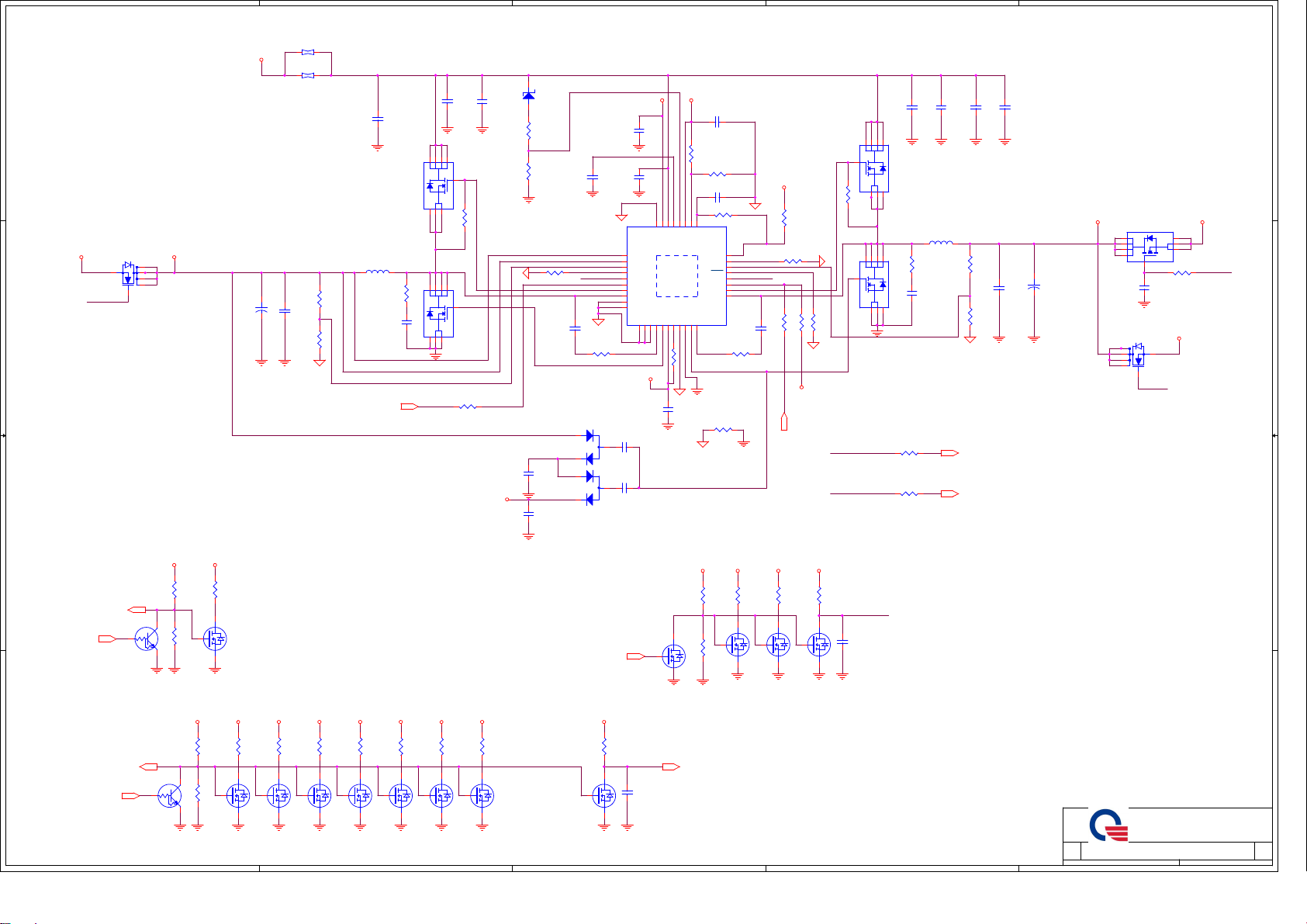Click the upper-right power MOSFET package
The image size is (1307, 924).
(x=874, y=168)
